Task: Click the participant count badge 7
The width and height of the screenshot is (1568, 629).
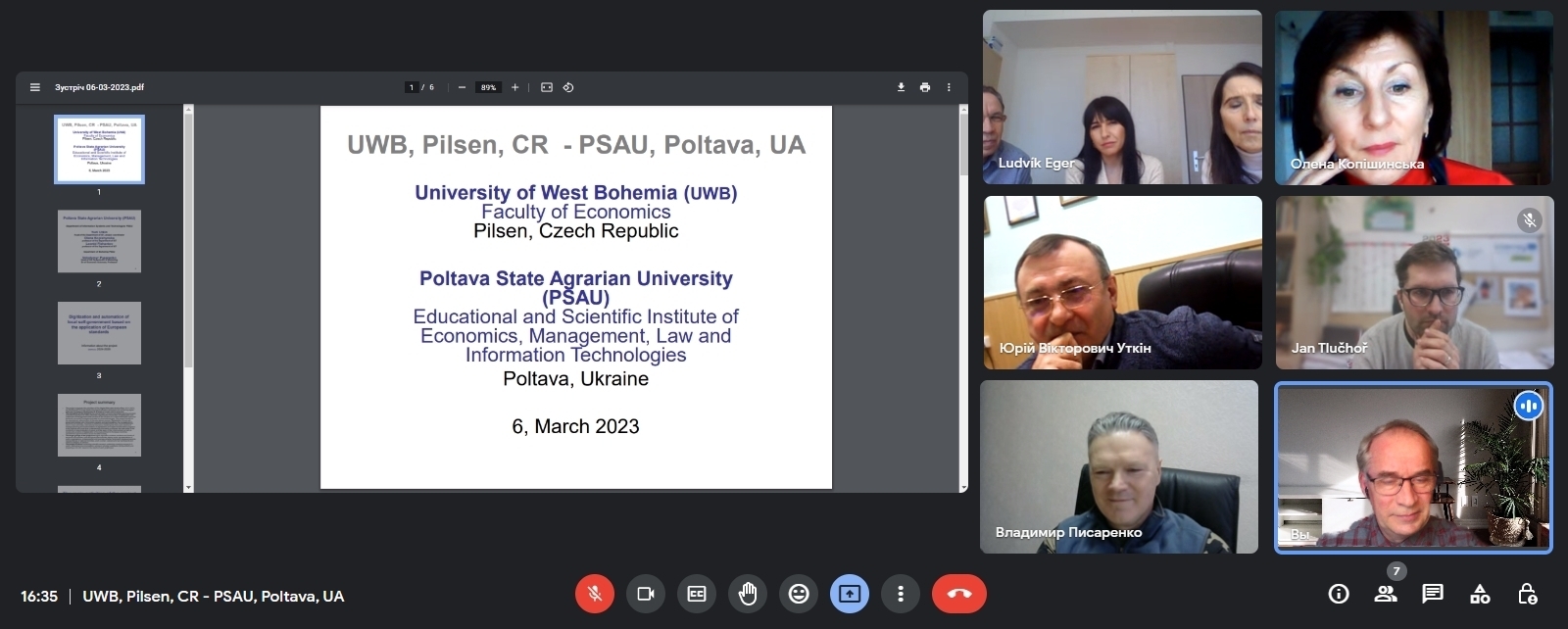Action: click(1396, 571)
